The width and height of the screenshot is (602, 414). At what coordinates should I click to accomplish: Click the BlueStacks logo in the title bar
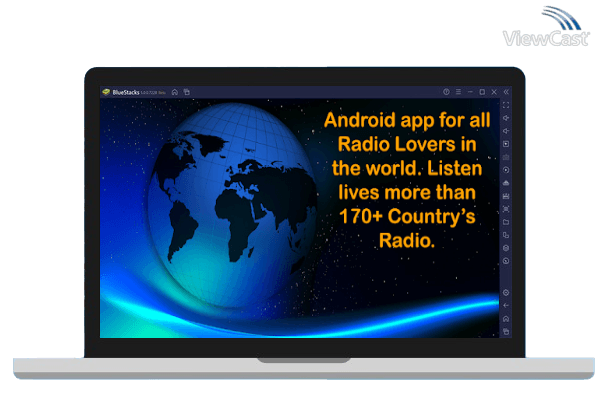click(x=106, y=92)
